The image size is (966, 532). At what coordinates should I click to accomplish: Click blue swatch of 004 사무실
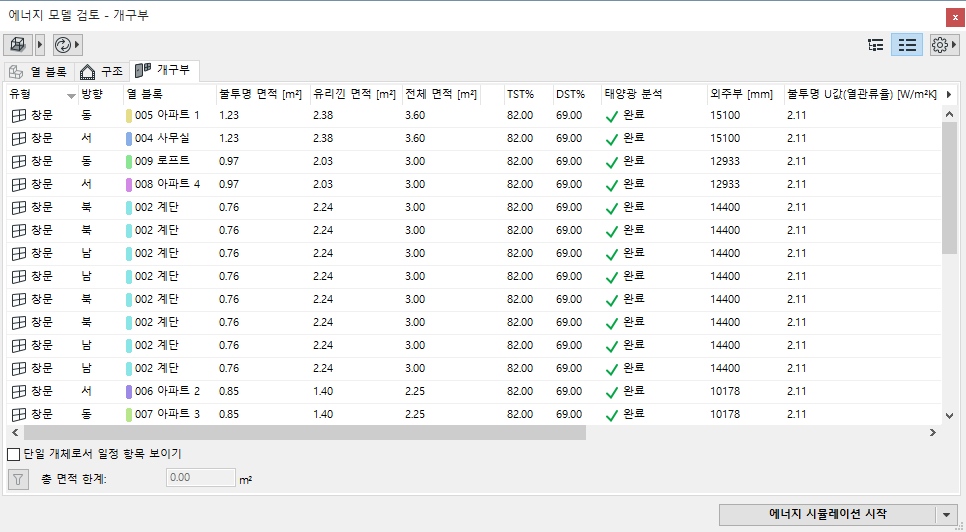(x=129, y=139)
